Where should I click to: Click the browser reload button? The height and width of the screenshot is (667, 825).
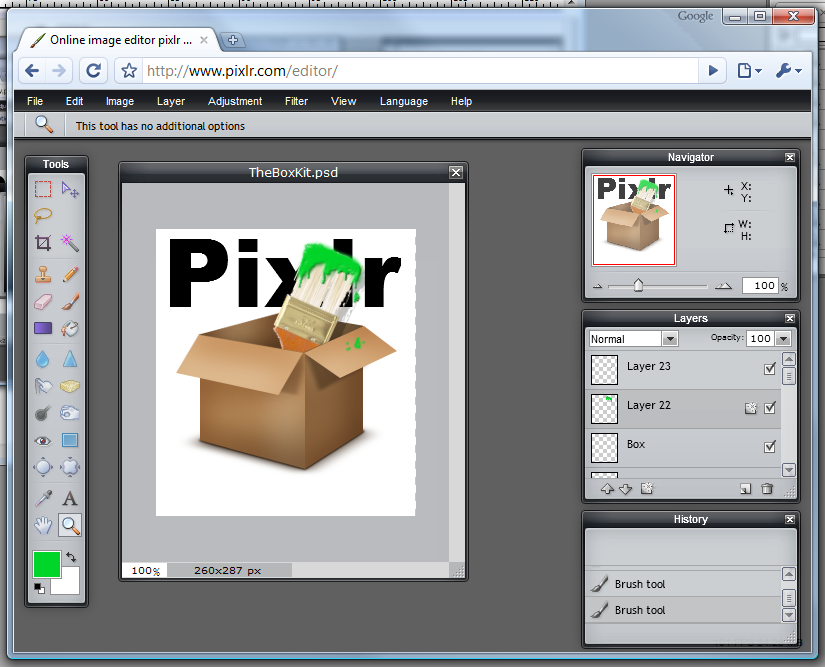[x=93, y=70]
